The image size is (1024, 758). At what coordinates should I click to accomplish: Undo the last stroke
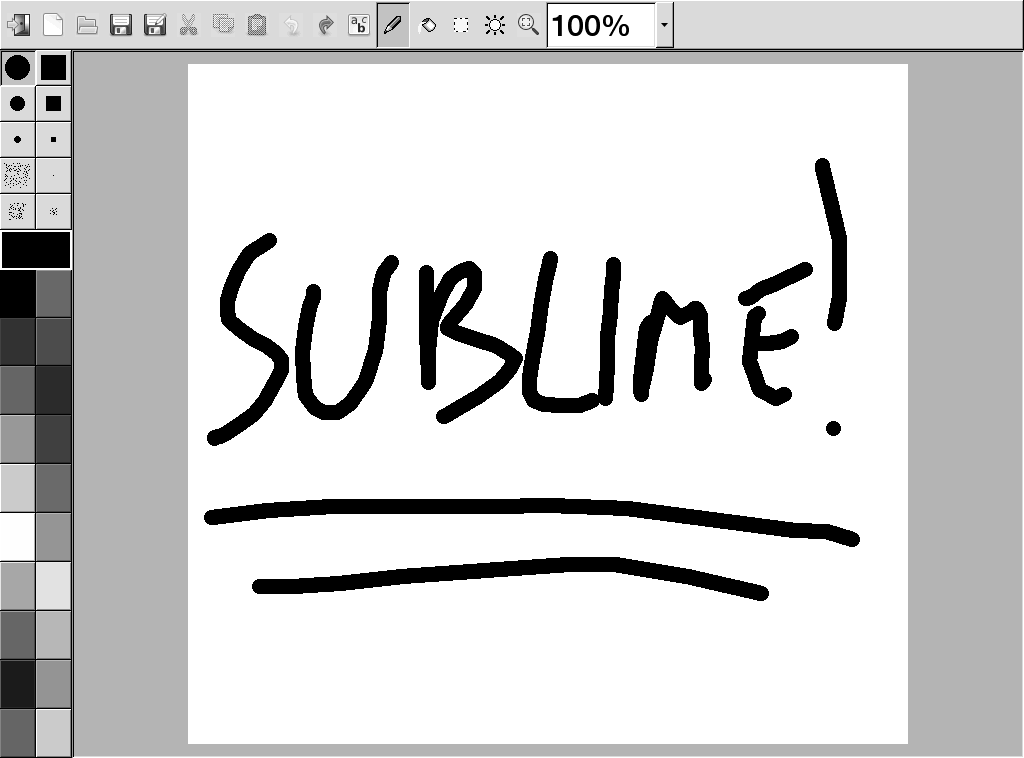[x=291, y=25]
